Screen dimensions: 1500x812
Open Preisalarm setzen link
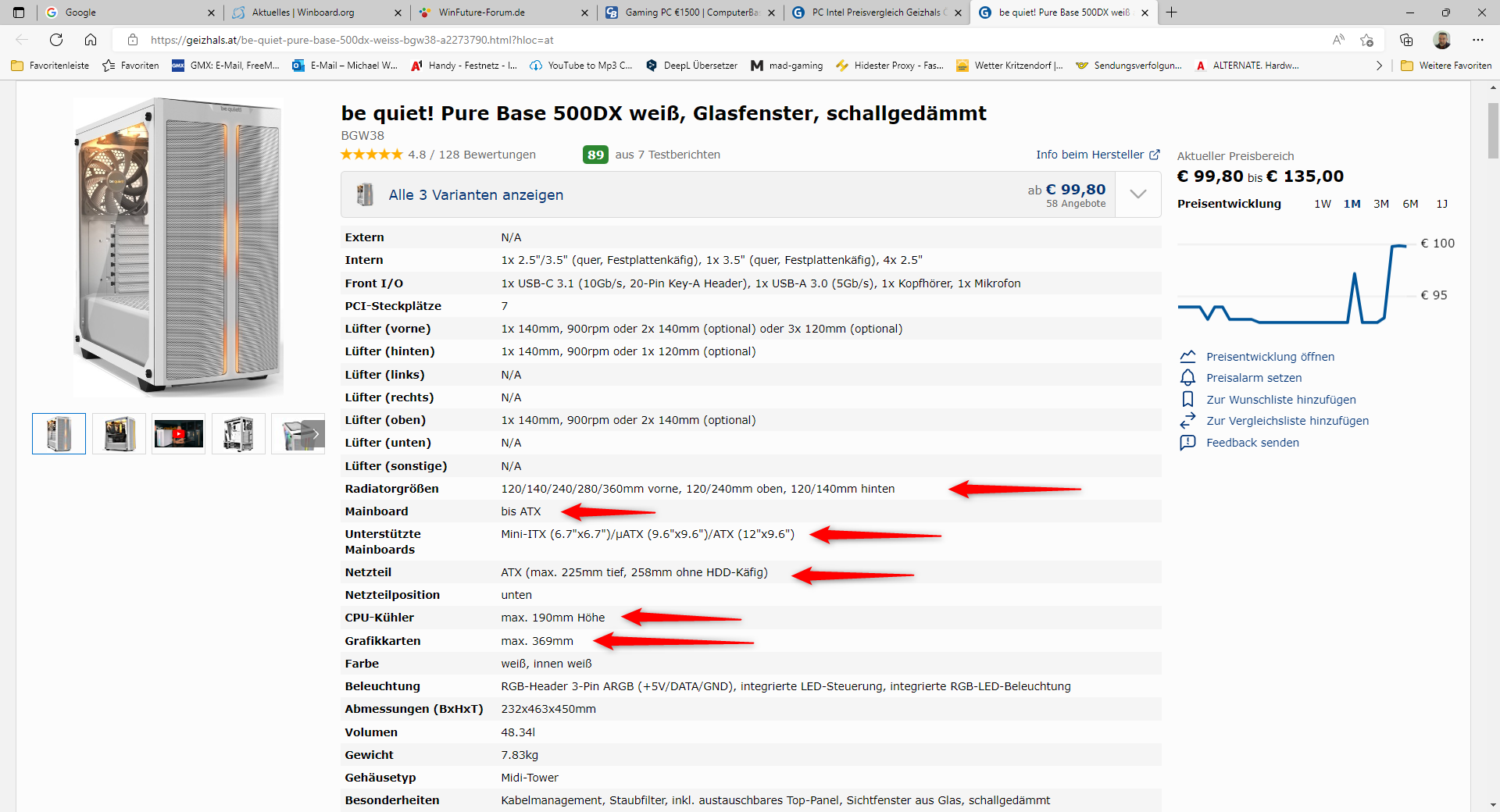coord(1254,378)
